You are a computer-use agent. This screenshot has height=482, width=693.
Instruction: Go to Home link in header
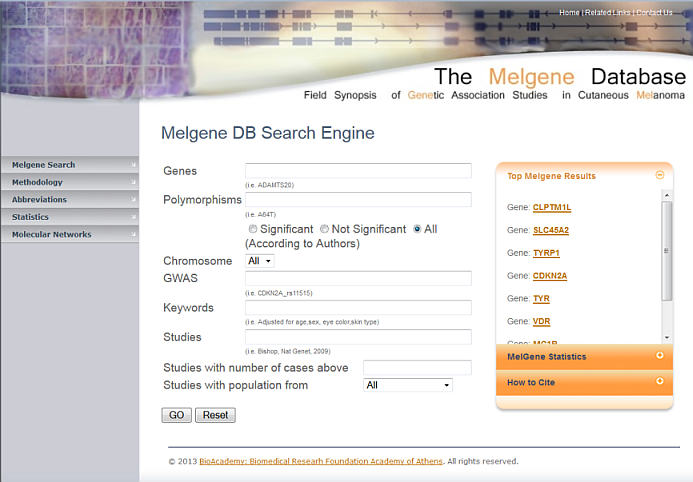click(569, 12)
